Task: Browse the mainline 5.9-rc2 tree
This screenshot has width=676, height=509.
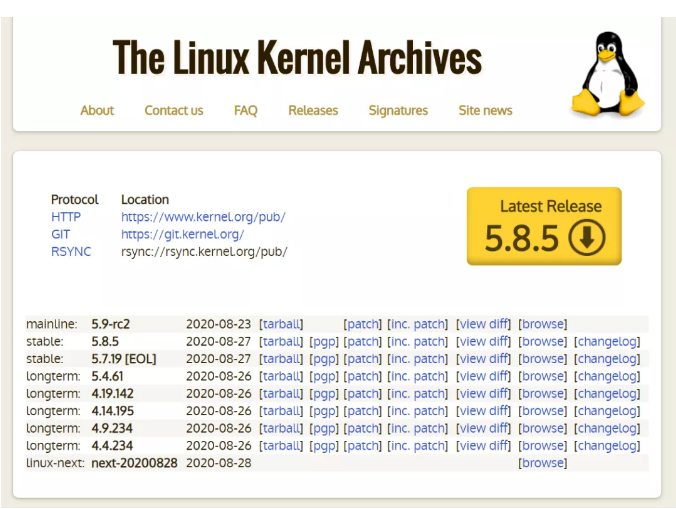Action: coord(543,324)
